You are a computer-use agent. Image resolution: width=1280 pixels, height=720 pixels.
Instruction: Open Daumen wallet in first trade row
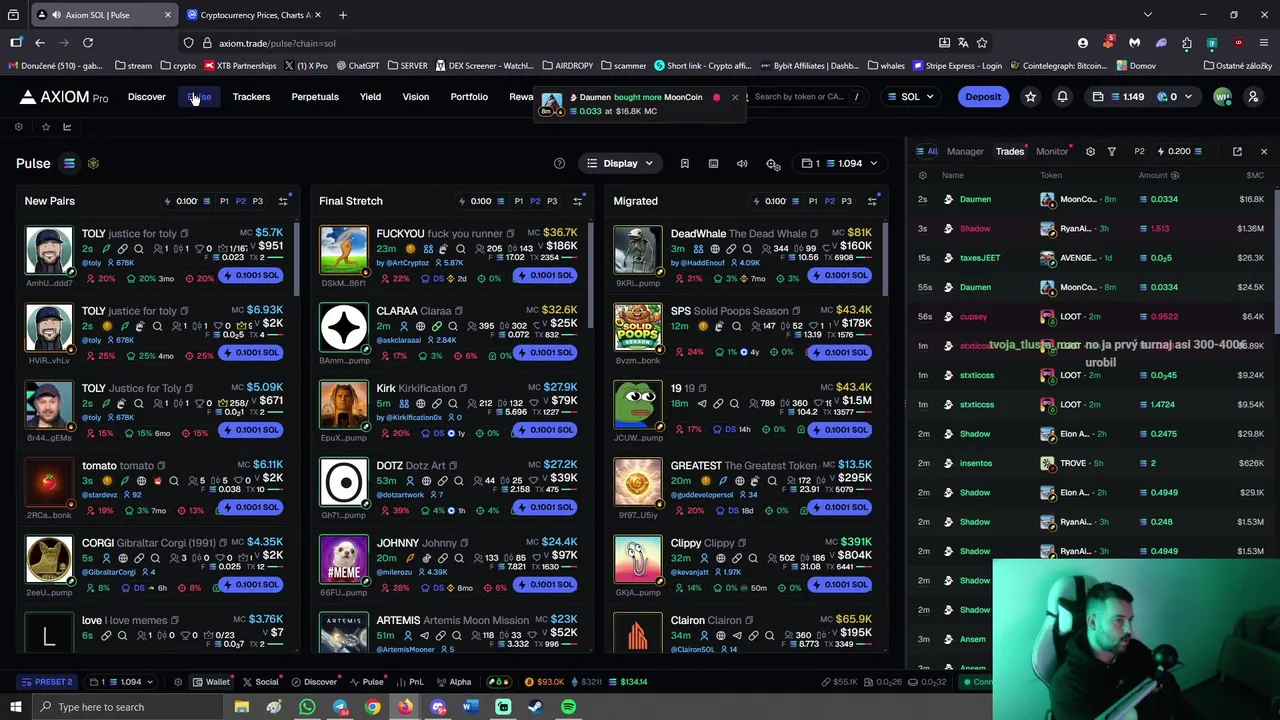pyautogui.click(x=975, y=199)
